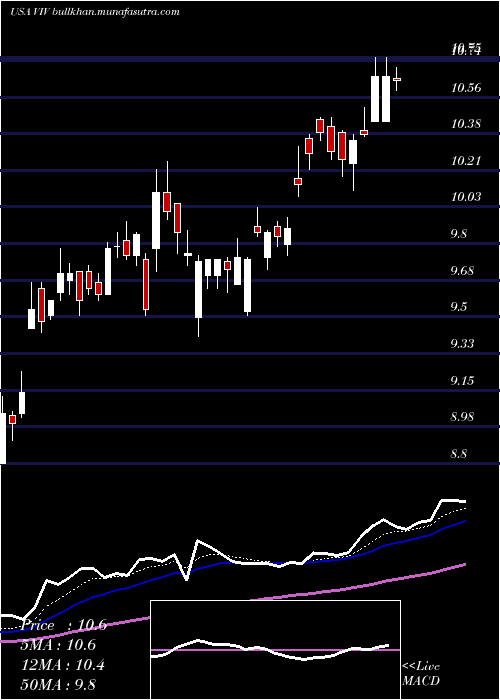This screenshot has height=700, width=500.
Task: Click the final tall white candlestick near 10.56
Action: (x=386, y=99)
